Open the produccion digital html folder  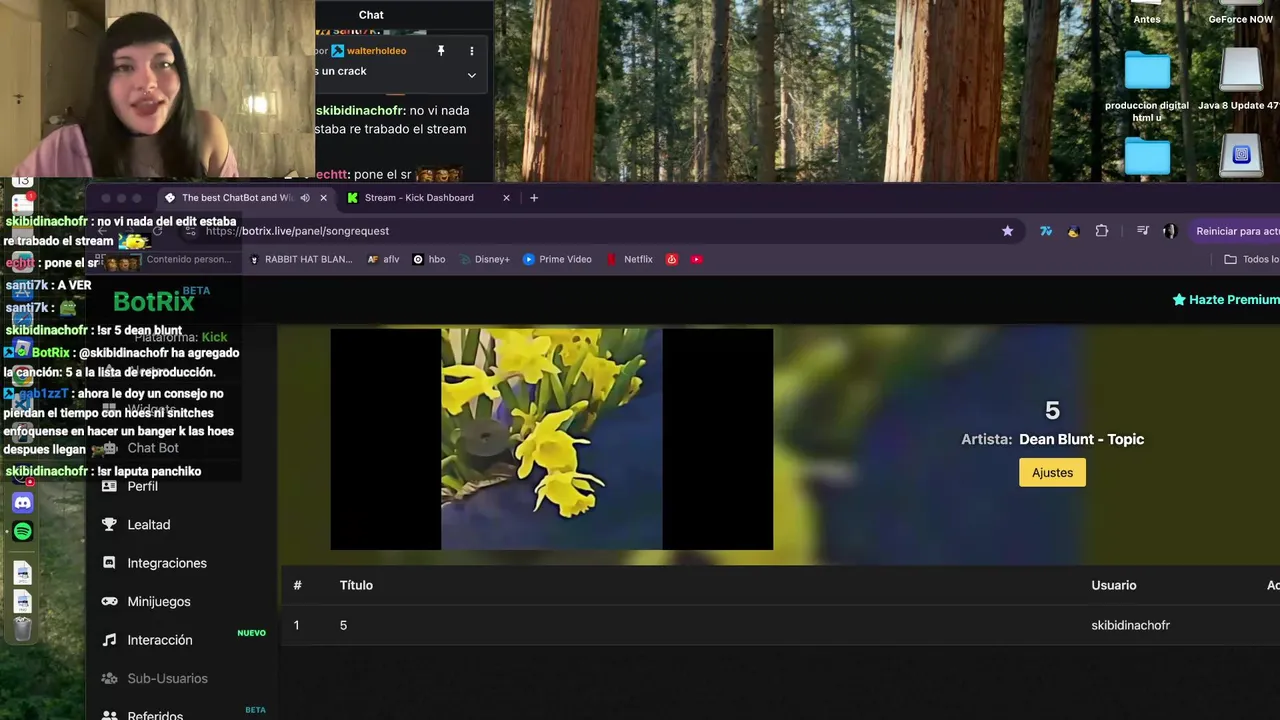click(x=1147, y=87)
